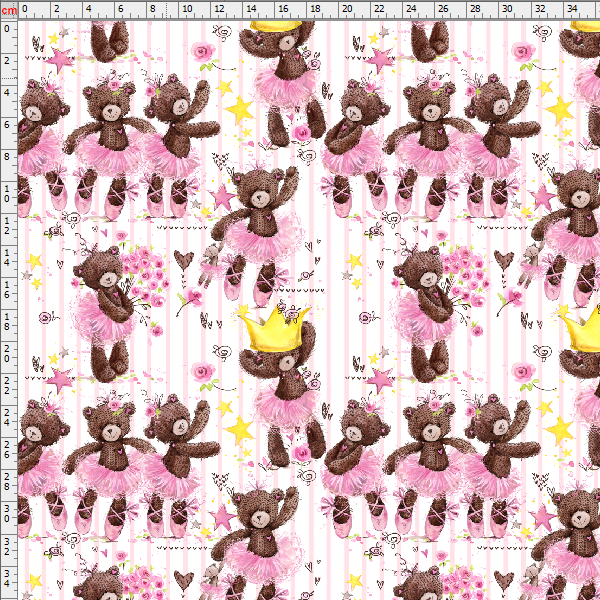Click the 28 mark on the vertical ruler

pos(7,482)
